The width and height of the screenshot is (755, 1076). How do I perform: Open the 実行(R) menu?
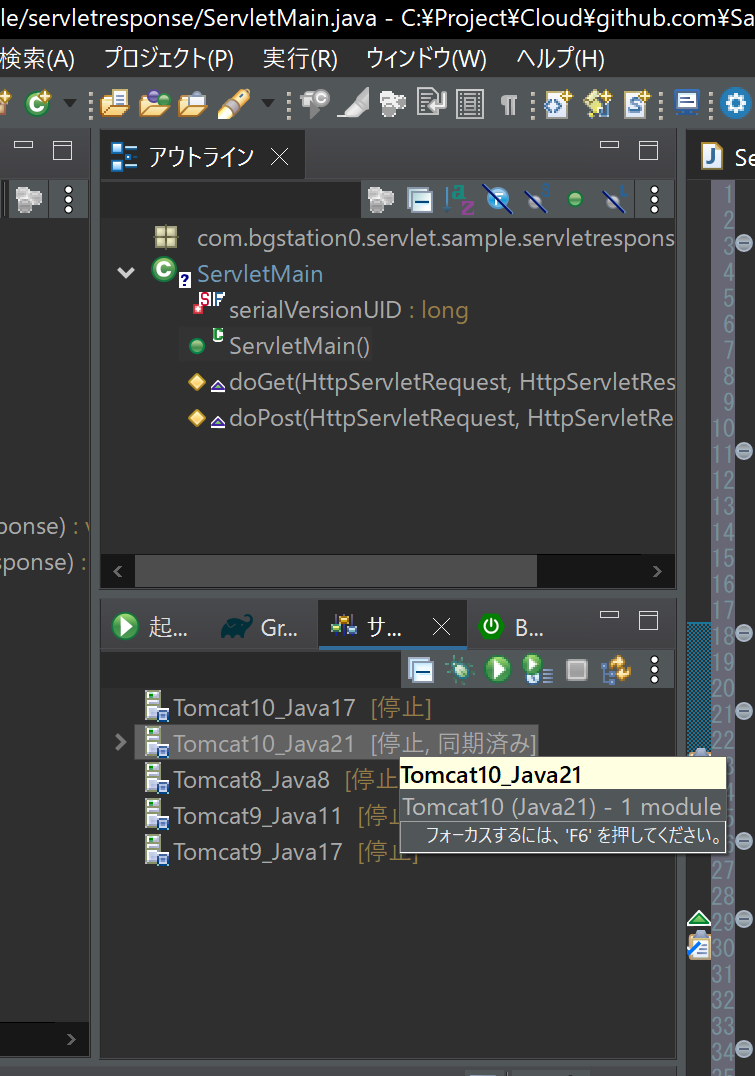pyautogui.click(x=300, y=59)
